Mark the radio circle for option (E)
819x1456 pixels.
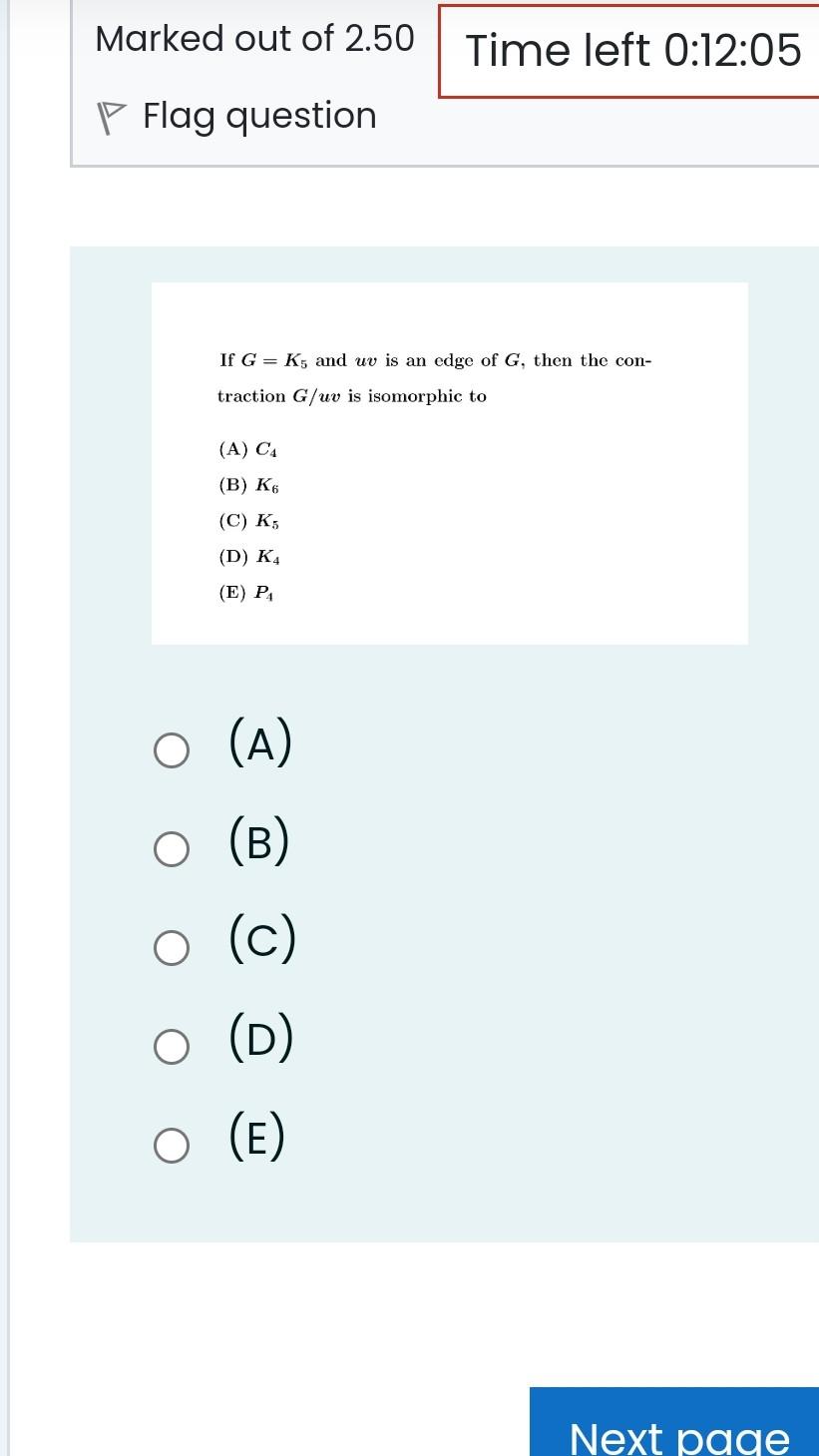pos(172,1145)
